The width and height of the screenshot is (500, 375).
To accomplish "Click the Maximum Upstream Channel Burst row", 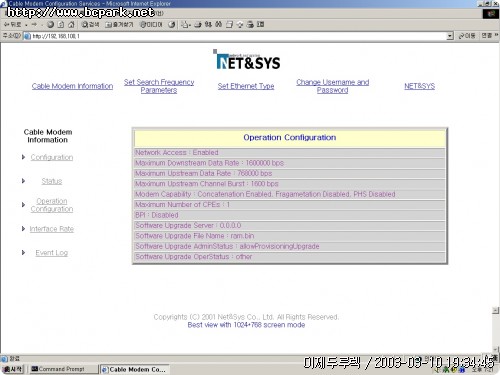I will [x=290, y=184].
